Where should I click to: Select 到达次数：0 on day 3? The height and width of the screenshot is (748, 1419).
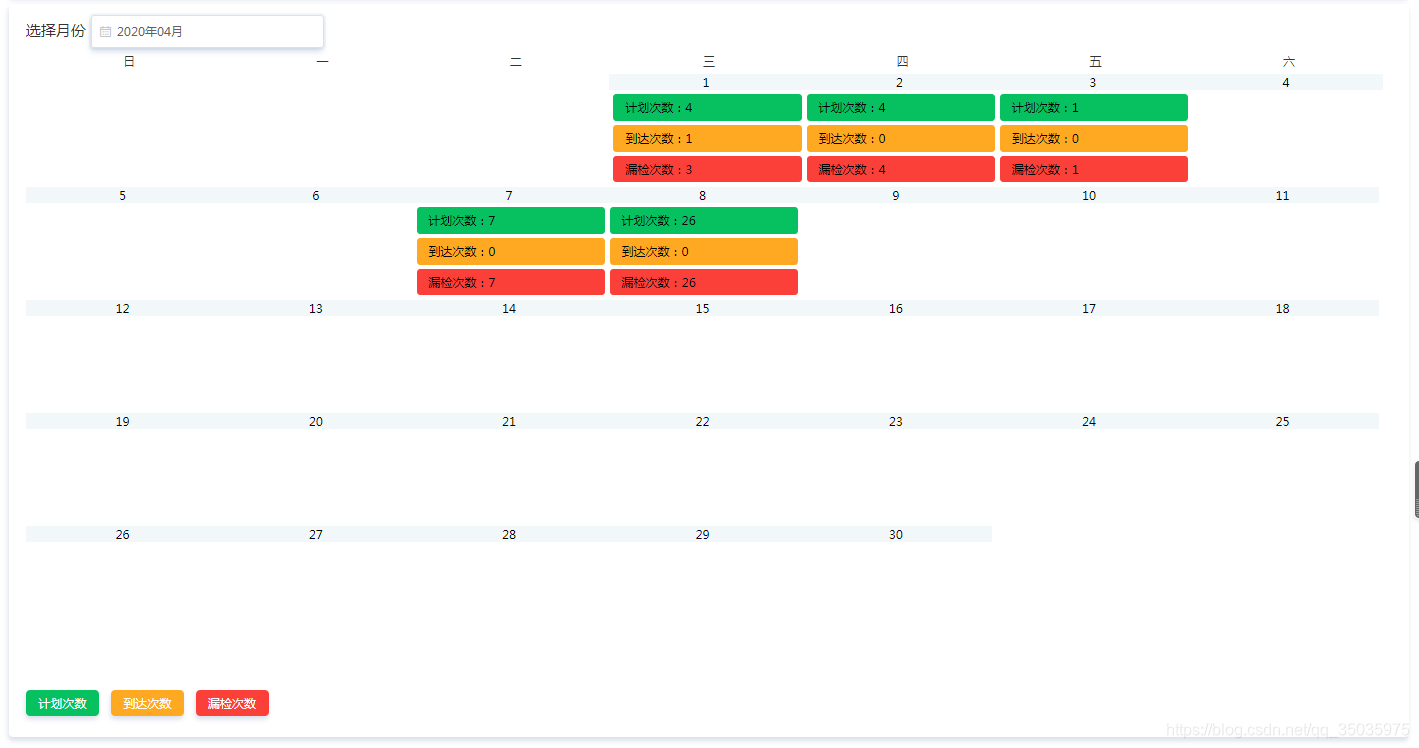(x=1093, y=138)
